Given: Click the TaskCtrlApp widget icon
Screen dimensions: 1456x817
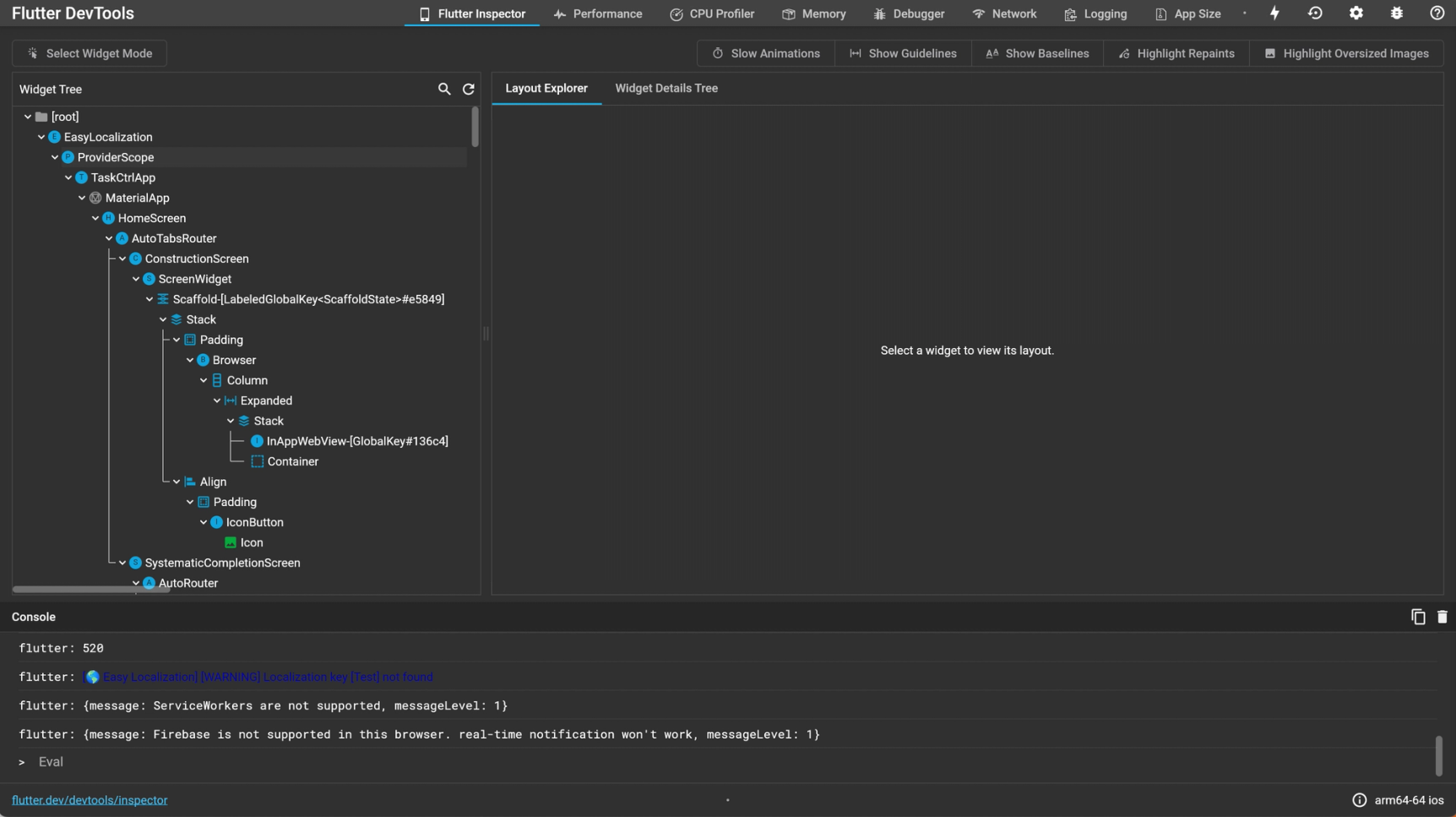Looking at the screenshot, I should click(82, 177).
